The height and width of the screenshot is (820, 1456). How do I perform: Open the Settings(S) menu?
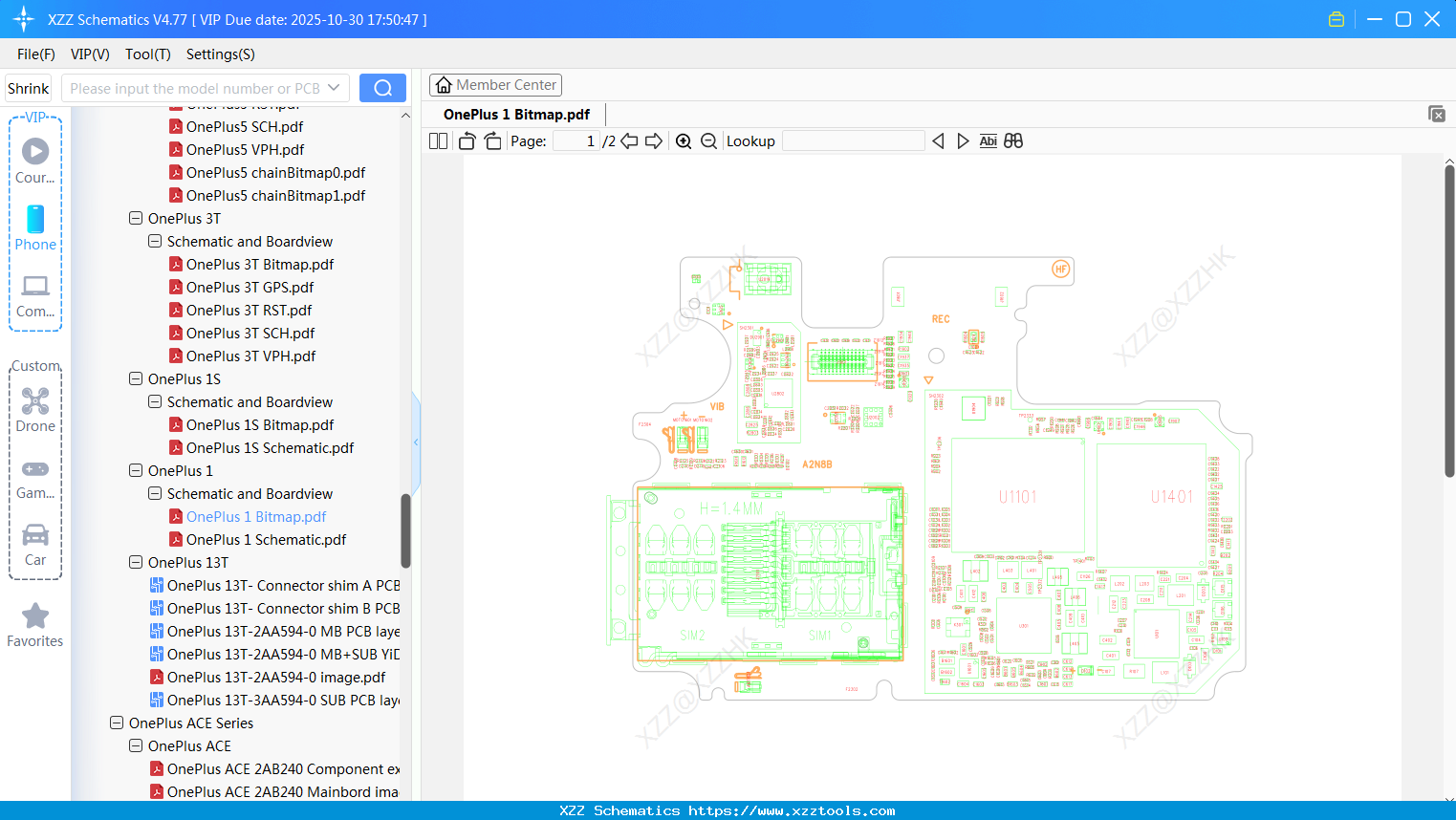(x=221, y=54)
